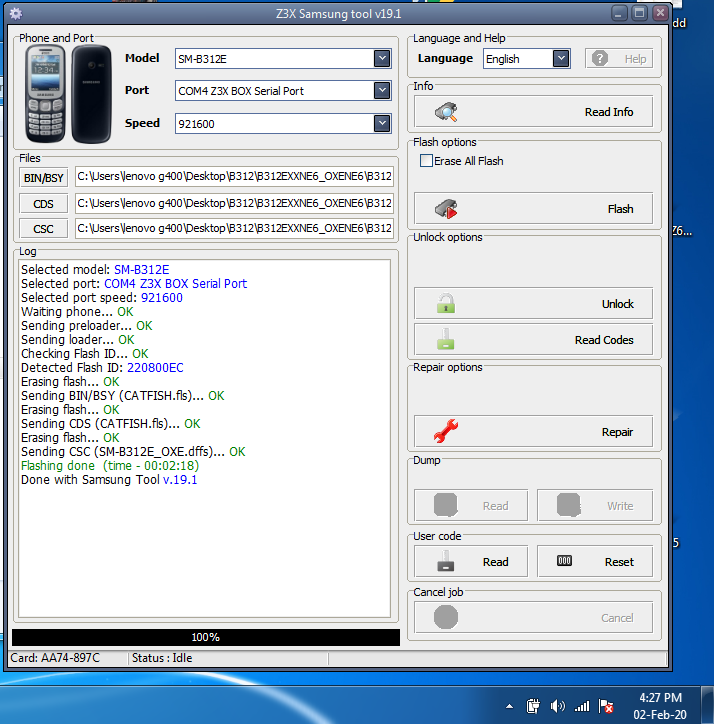Click 'Detected Flash ID: 220800EC' log line
The height and width of the screenshot is (724, 714).
(x=102, y=368)
